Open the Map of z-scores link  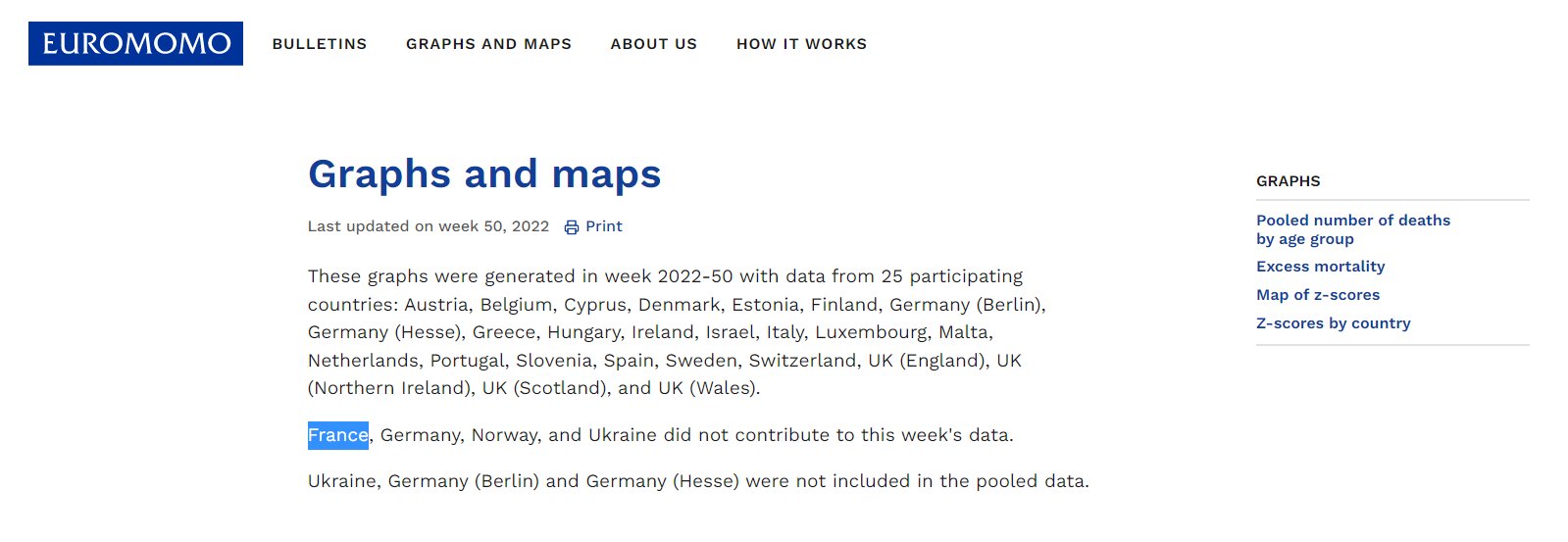(x=1318, y=295)
